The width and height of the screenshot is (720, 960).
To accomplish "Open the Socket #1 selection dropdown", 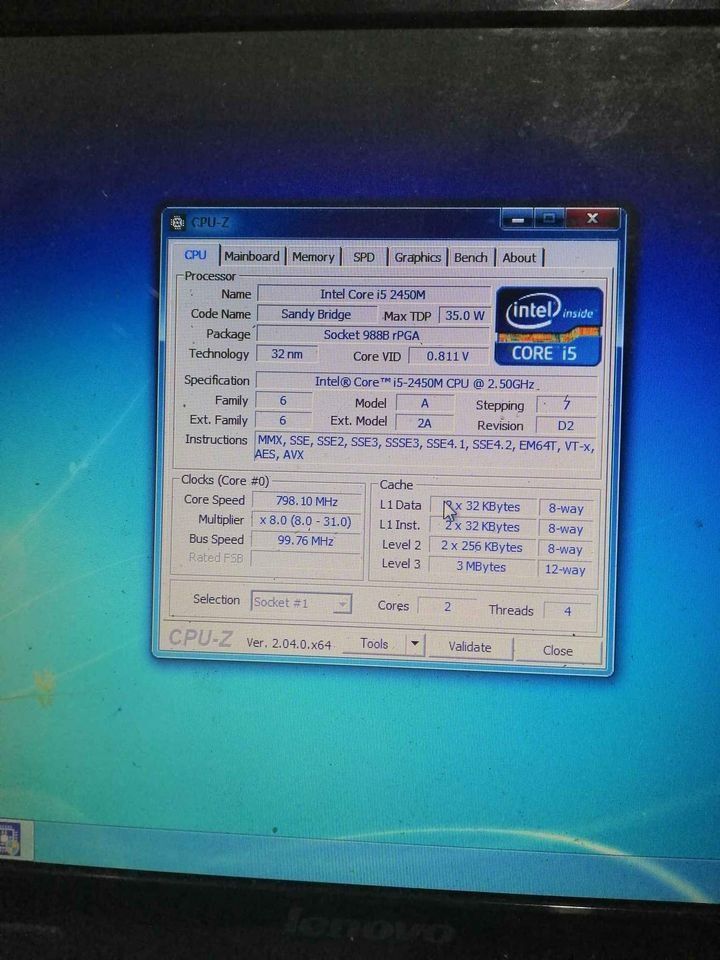I will (301, 603).
